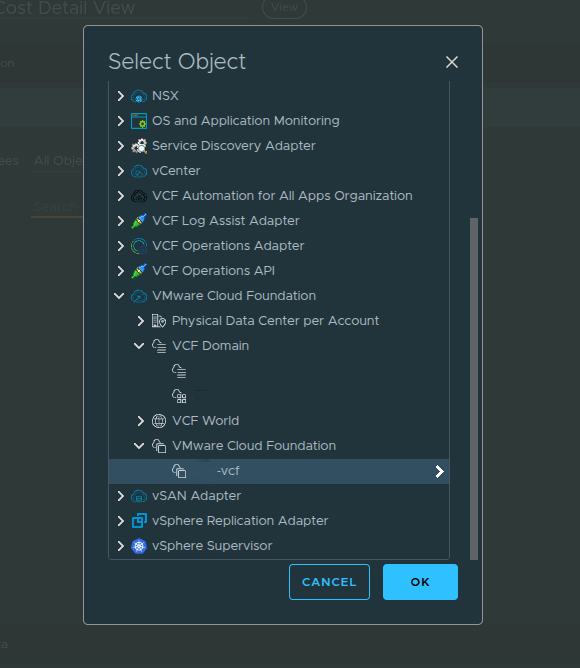Select the vSAN Adapter label
The image size is (580, 668).
coord(196,496)
